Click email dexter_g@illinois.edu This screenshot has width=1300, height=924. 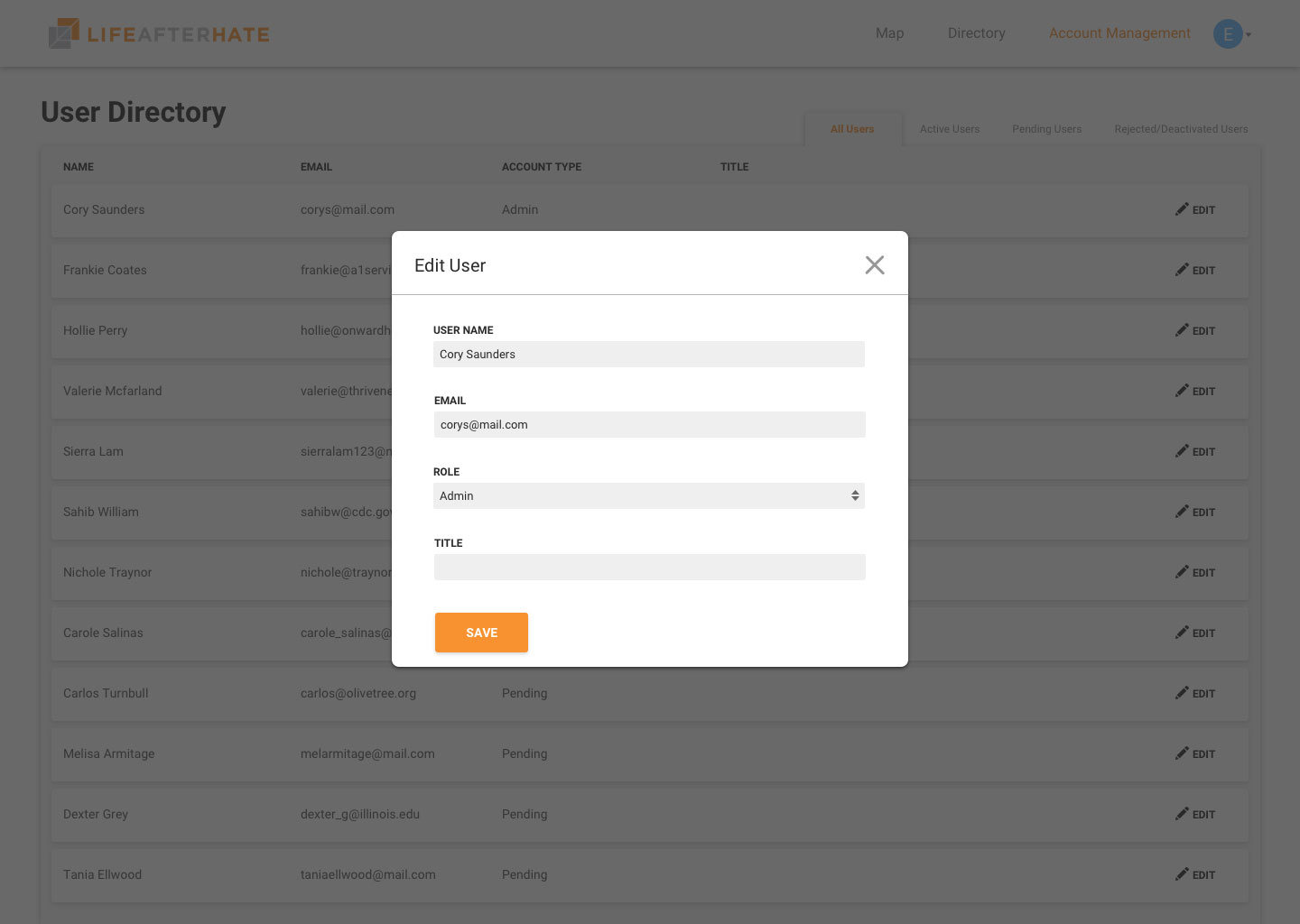click(x=360, y=814)
